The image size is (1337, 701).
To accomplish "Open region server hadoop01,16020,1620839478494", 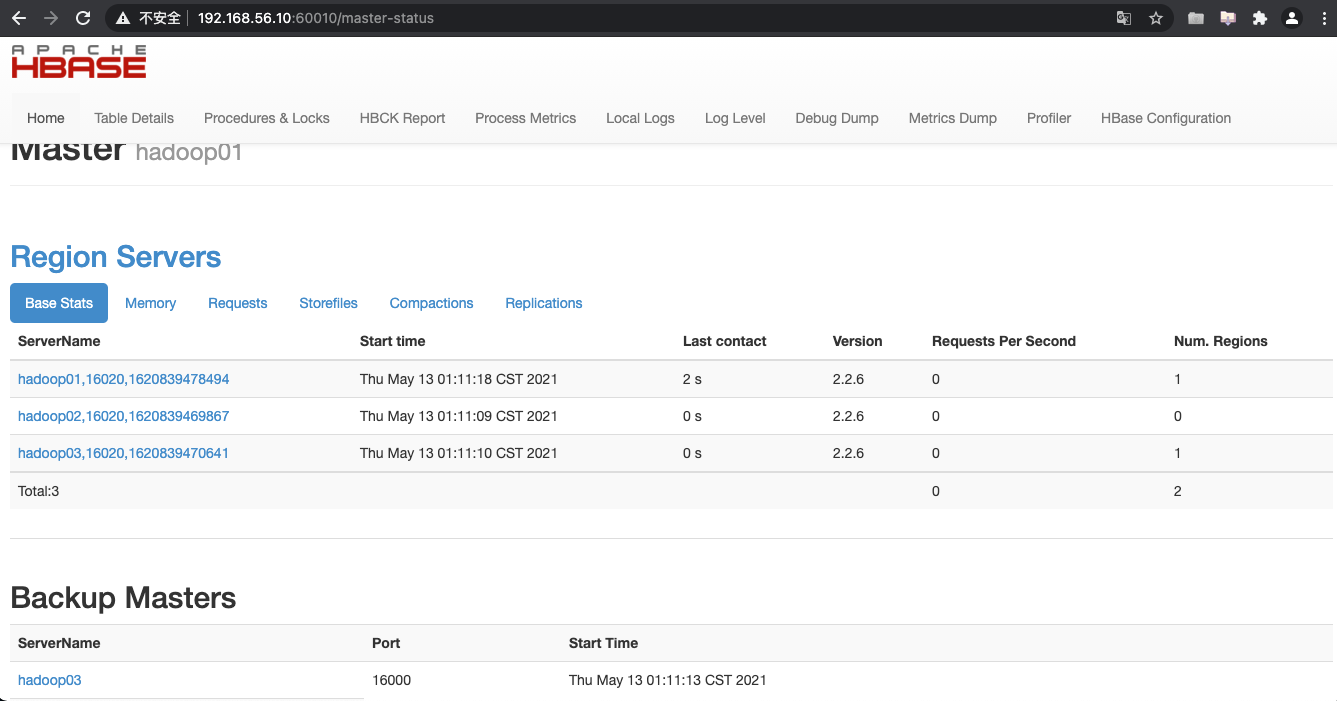I will pyautogui.click(x=124, y=379).
